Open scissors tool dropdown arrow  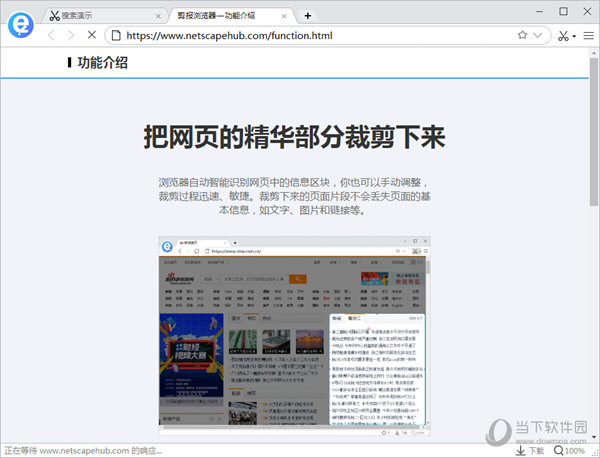point(574,36)
